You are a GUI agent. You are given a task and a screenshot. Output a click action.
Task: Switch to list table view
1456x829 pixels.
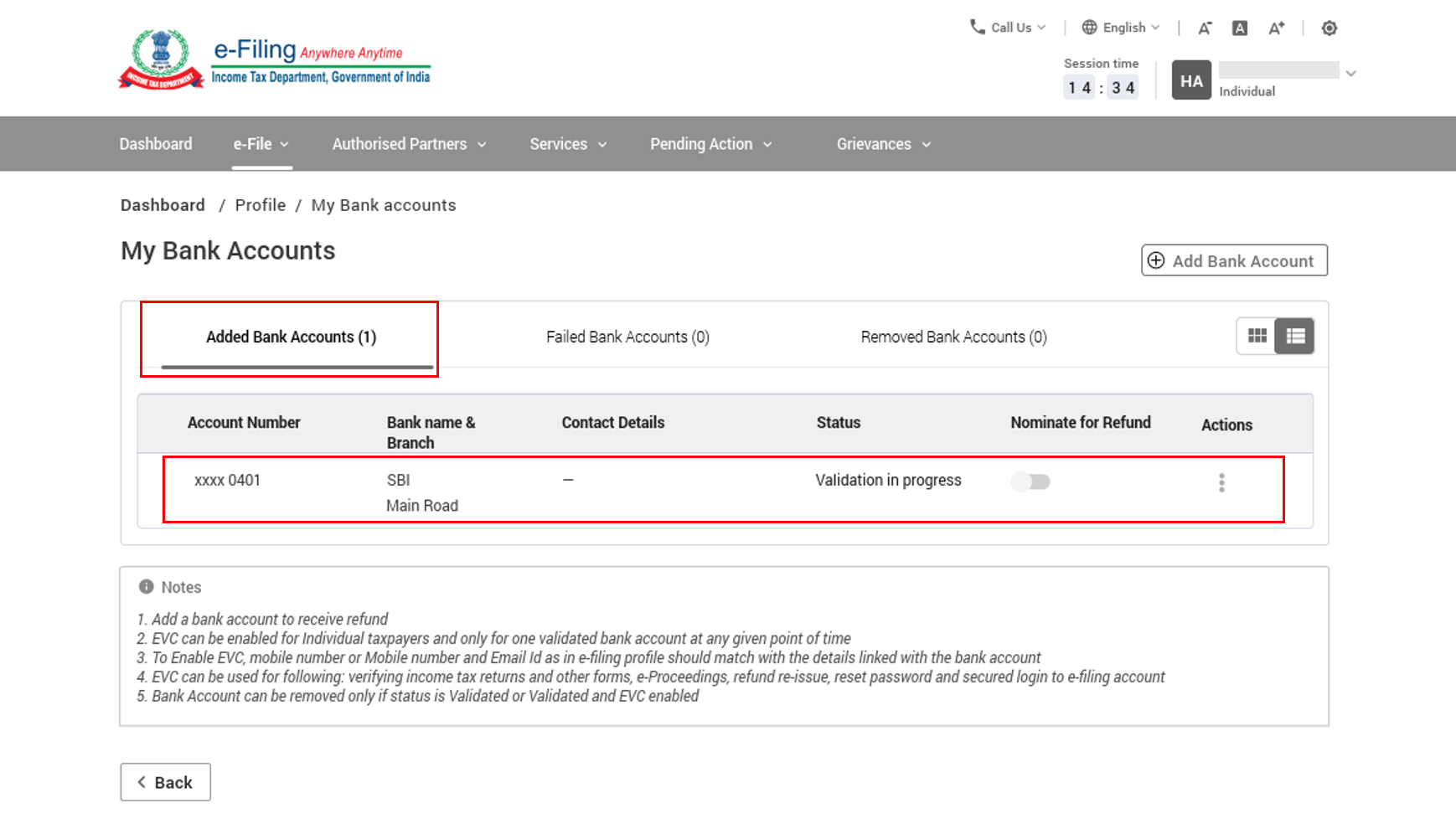[1294, 337]
